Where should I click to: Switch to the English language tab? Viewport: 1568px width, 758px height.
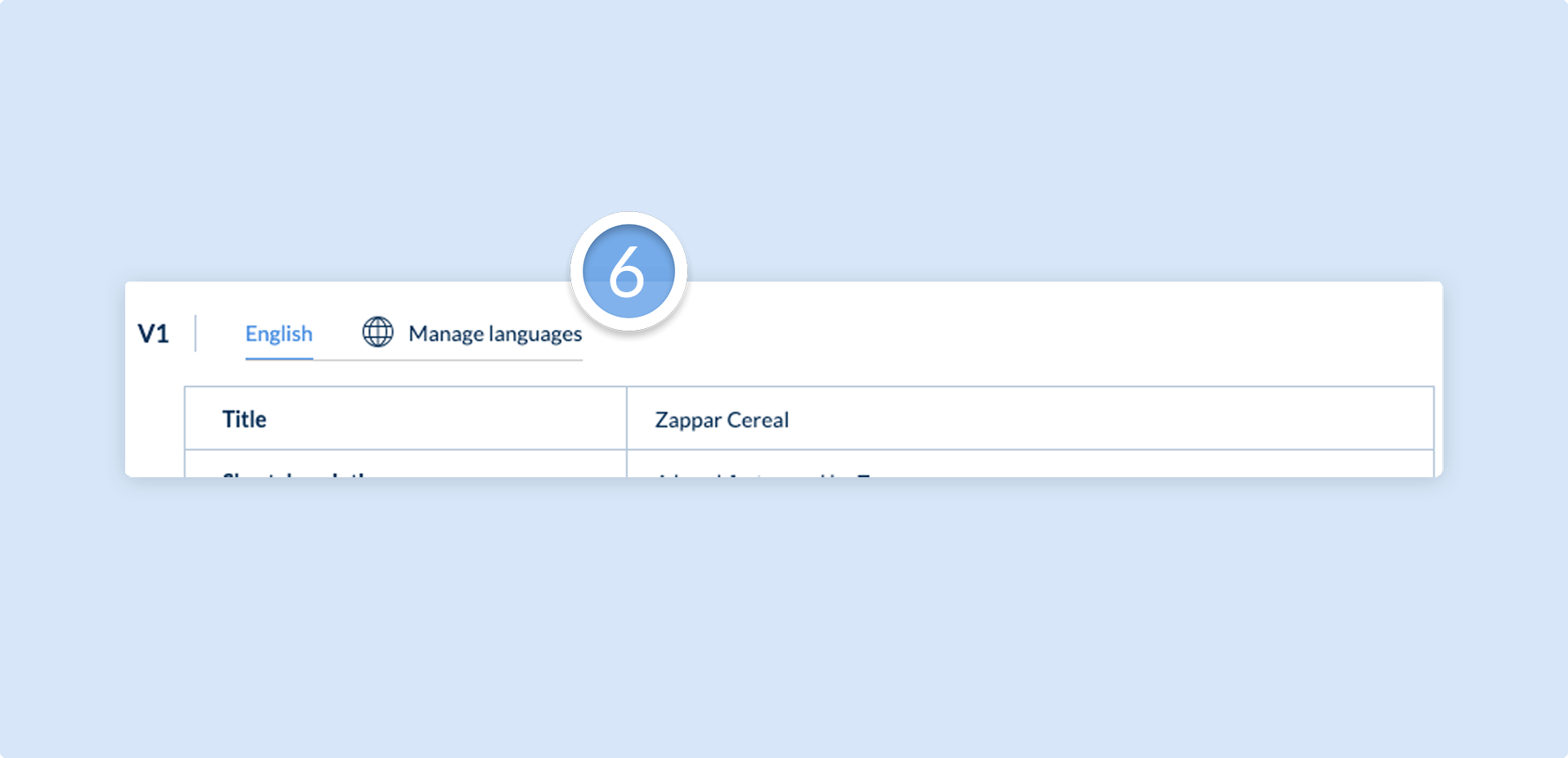click(x=279, y=334)
